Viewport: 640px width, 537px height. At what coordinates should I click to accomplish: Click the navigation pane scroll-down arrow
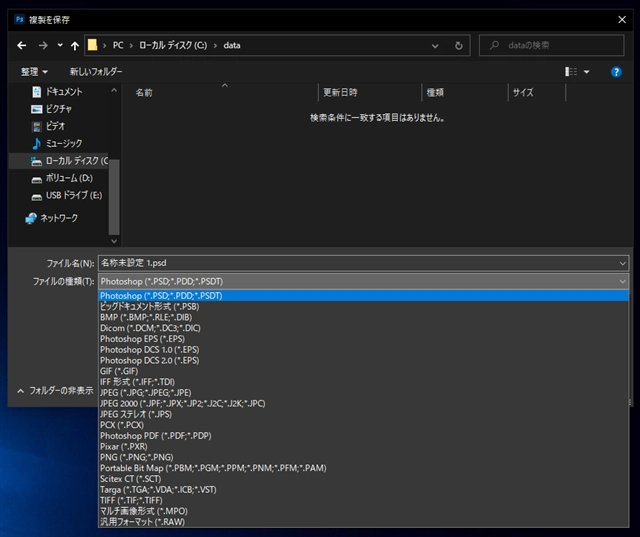pos(114,241)
